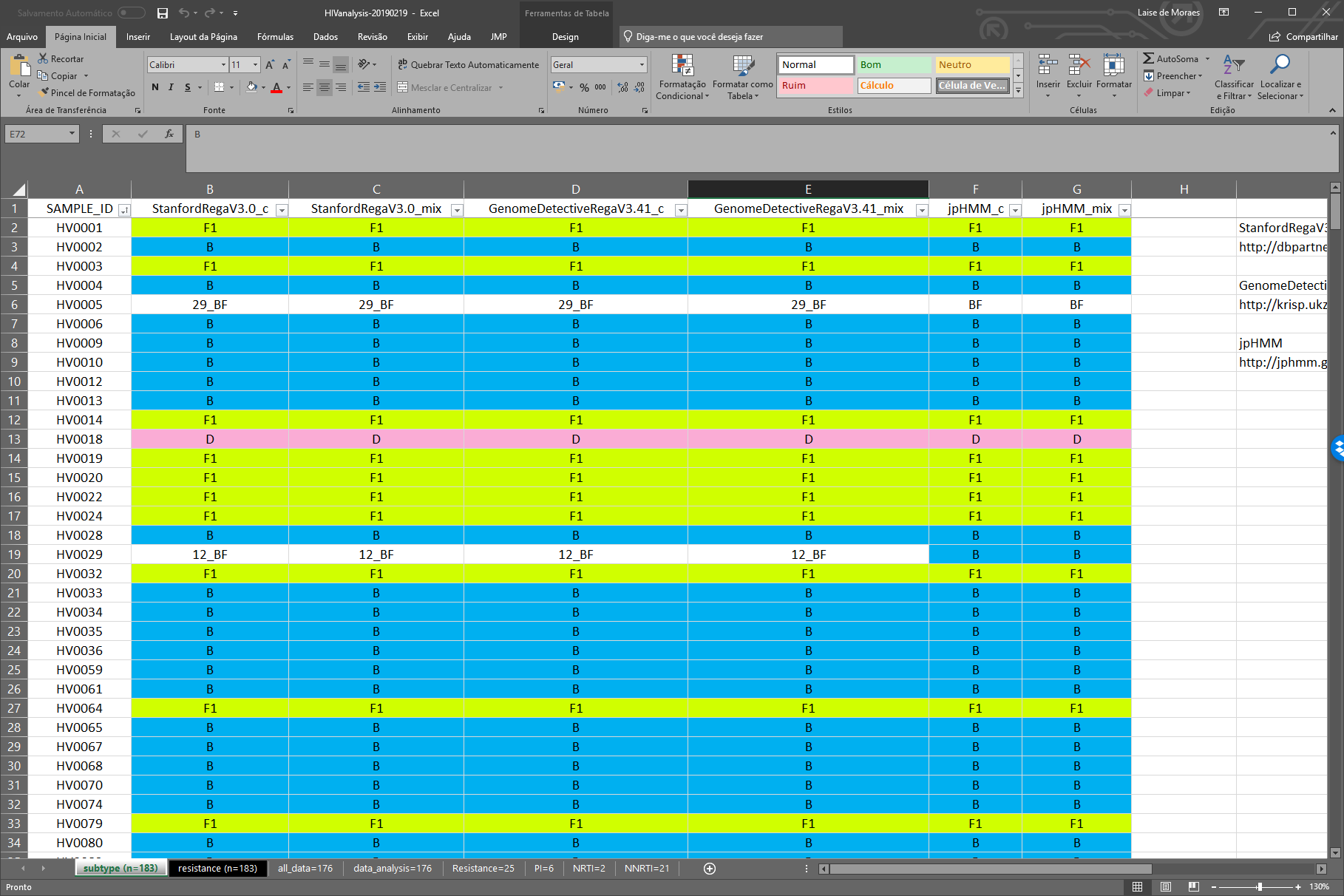Apply the Ruim cell style
This screenshot has width=1344, height=896.
pos(815,86)
